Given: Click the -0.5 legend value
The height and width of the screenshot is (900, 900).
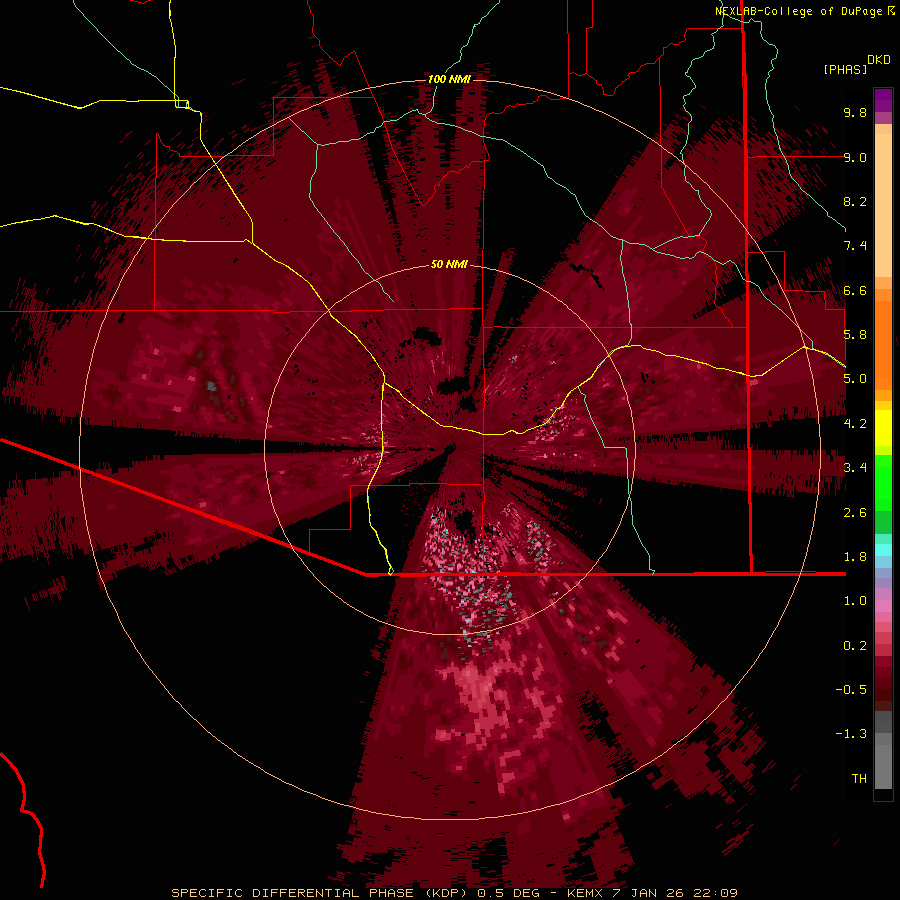Looking at the screenshot, I should [x=851, y=690].
